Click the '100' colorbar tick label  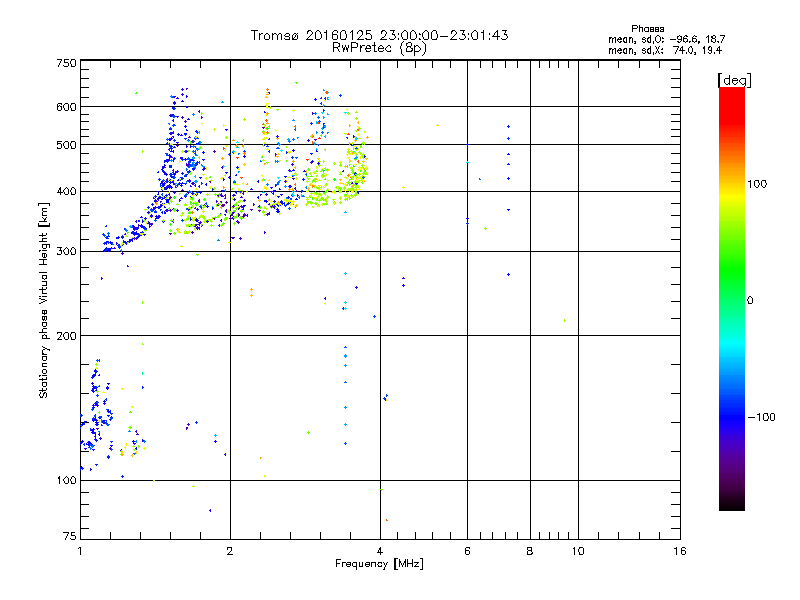tap(757, 184)
